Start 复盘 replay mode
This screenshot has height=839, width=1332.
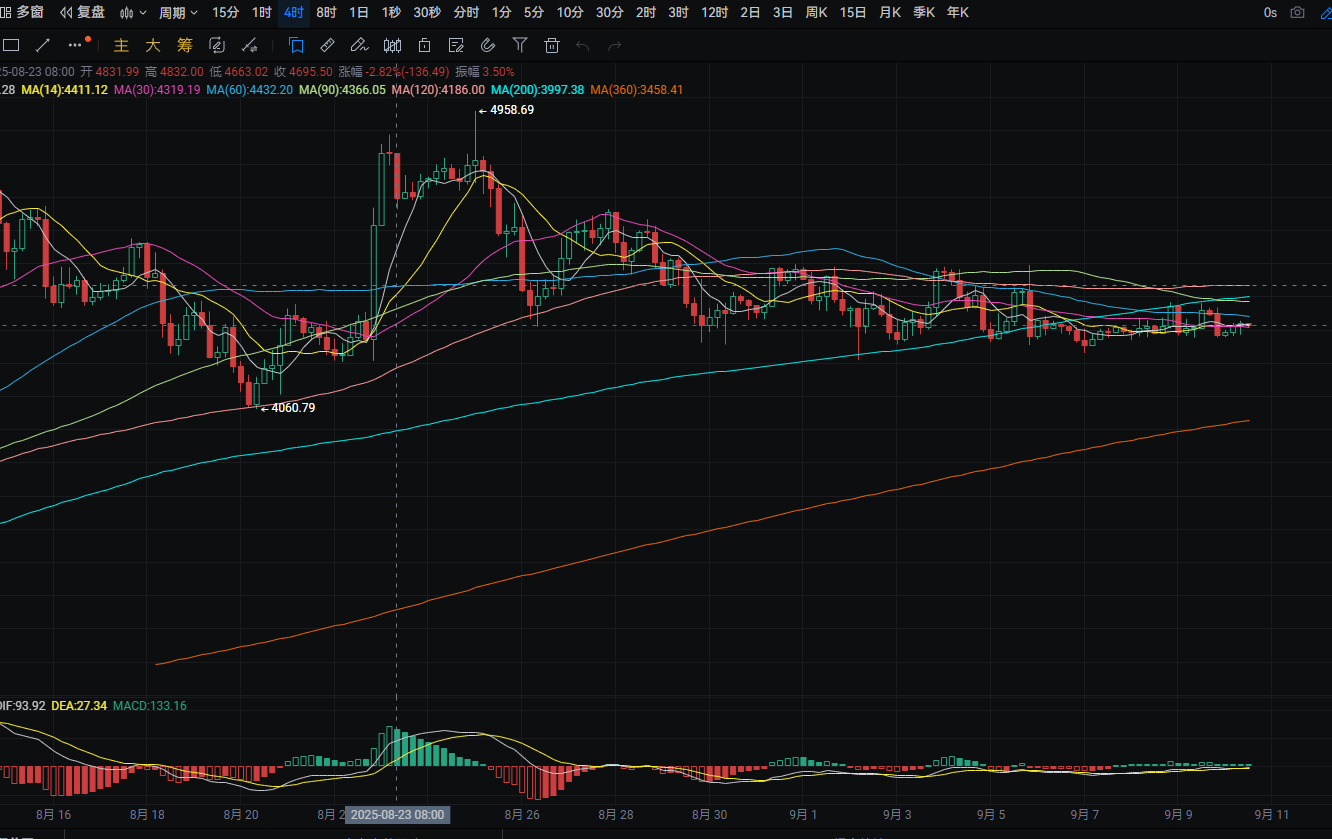pos(82,13)
